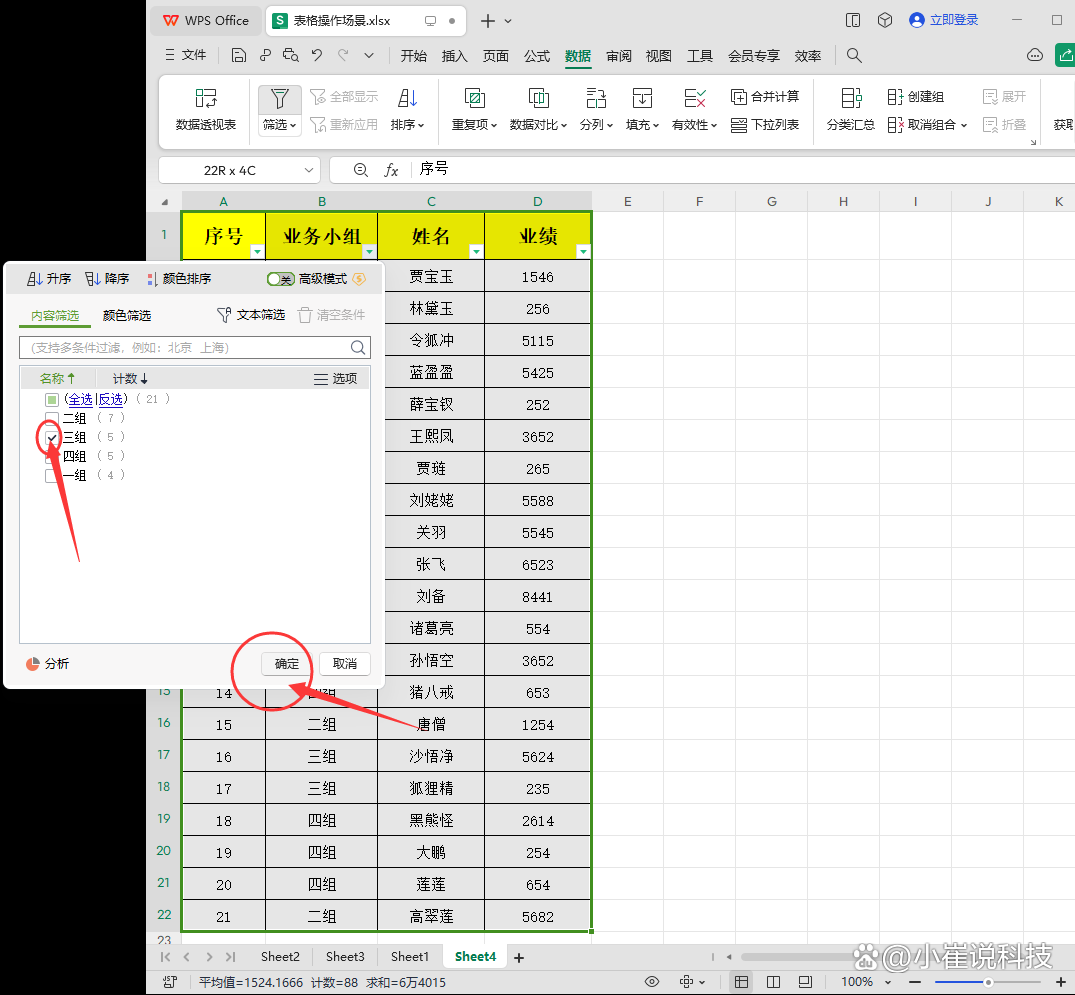Image resolution: width=1075 pixels, height=995 pixels.
Task: Click the Validity (有效性) icon
Action: coord(694,99)
